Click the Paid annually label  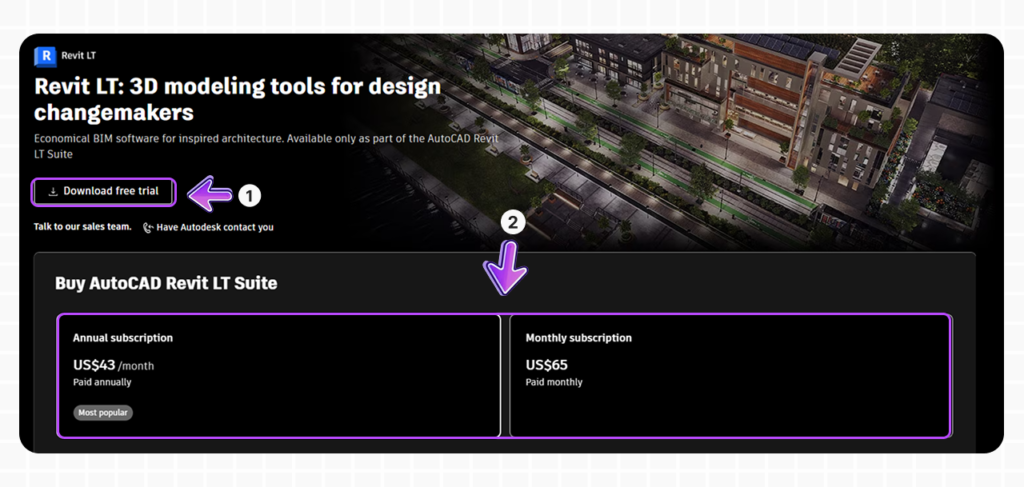coord(102,382)
